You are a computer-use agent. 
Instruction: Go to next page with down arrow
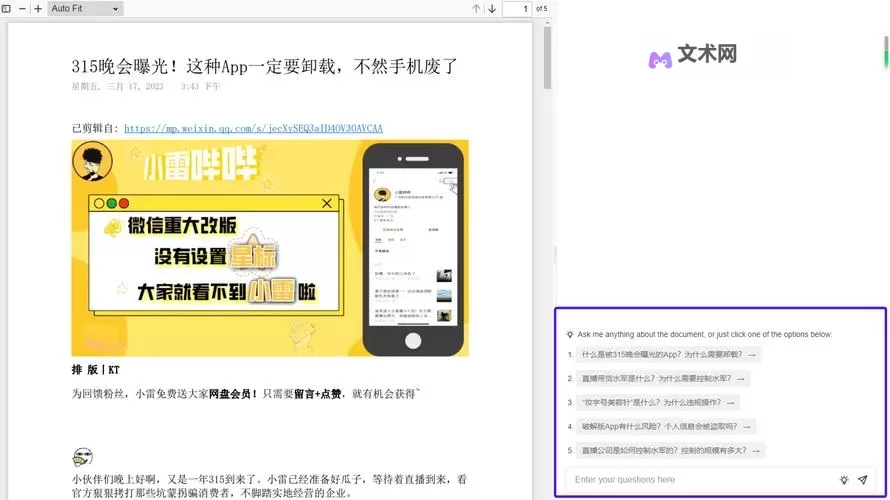tap(492, 9)
